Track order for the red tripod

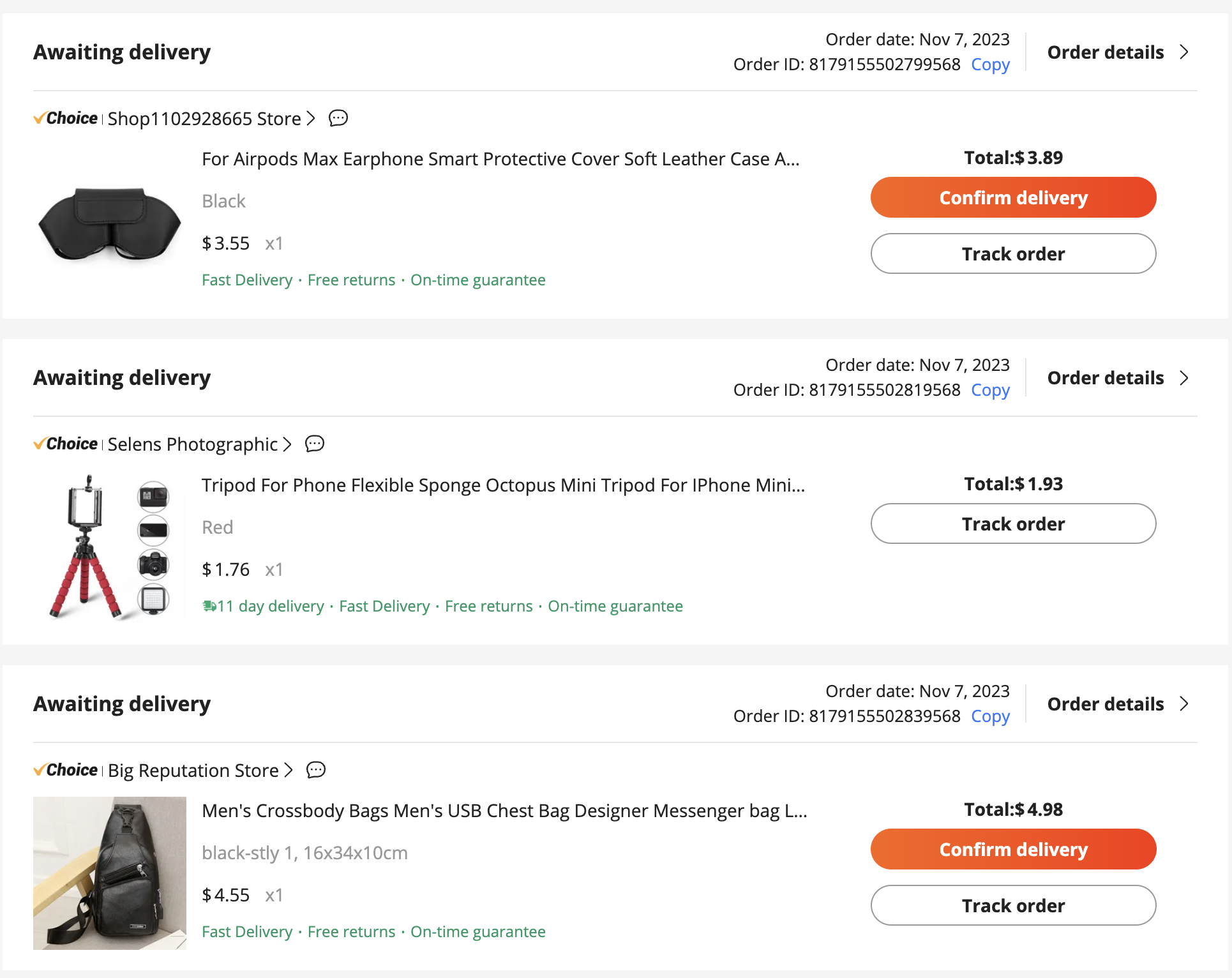pyautogui.click(x=1013, y=523)
